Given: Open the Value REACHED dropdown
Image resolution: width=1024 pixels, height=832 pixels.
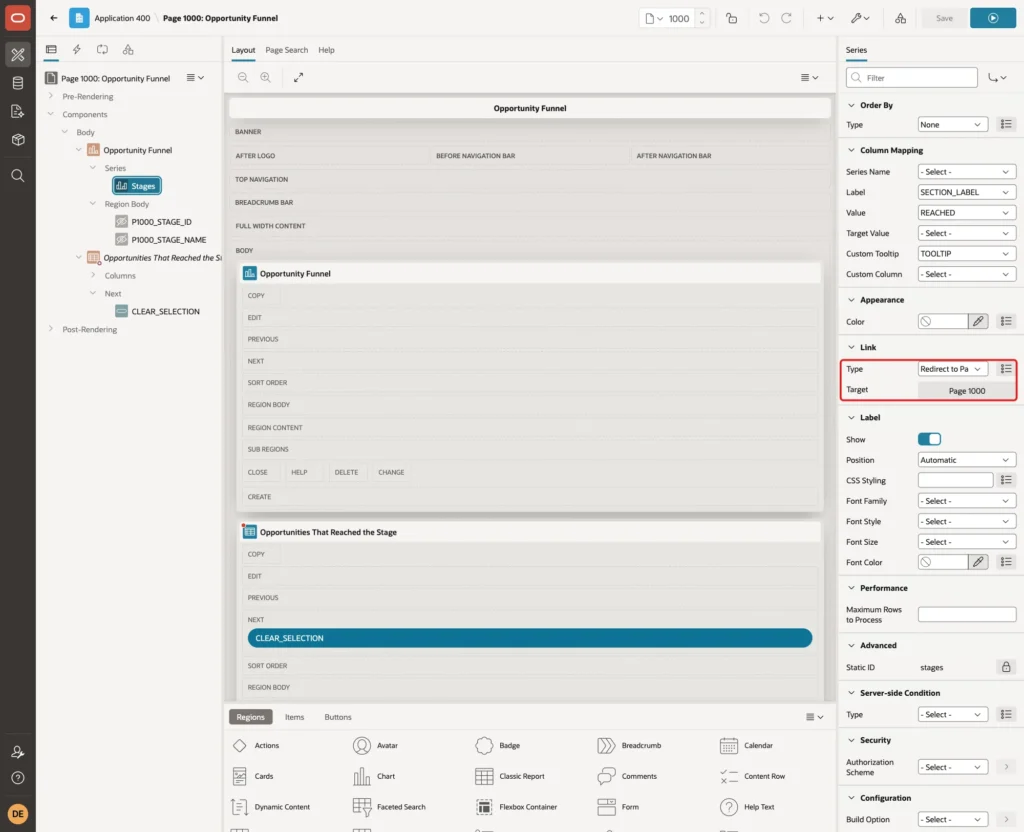Looking at the screenshot, I should (966, 213).
